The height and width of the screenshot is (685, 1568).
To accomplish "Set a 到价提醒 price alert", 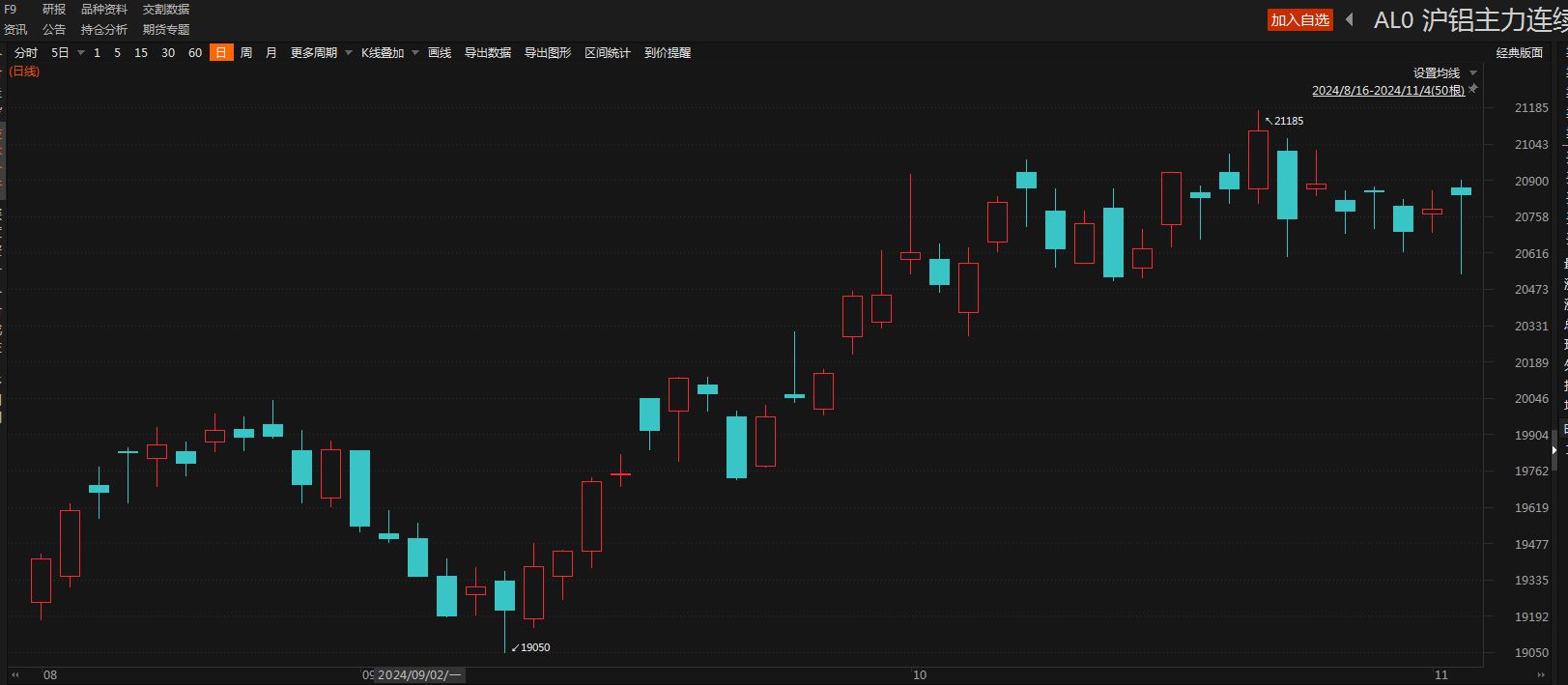I will pyautogui.click(x=668, y=53).
